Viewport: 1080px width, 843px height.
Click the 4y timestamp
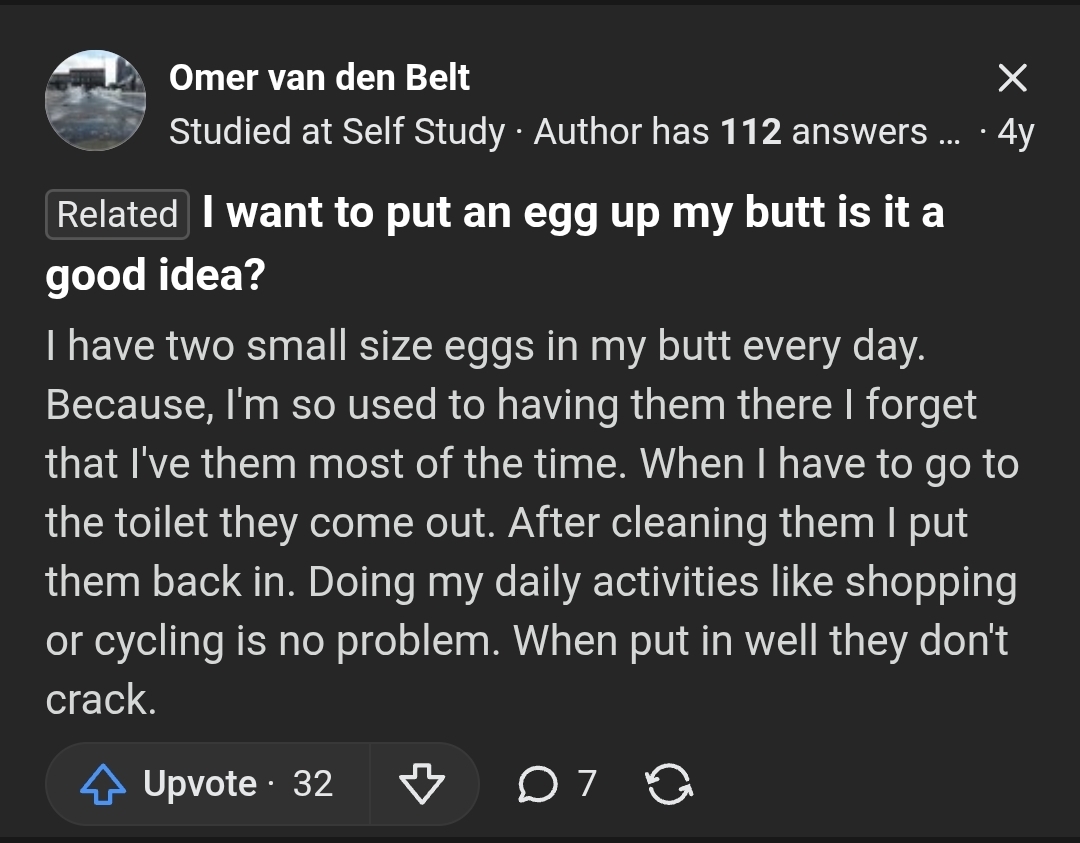[1015, 132]
